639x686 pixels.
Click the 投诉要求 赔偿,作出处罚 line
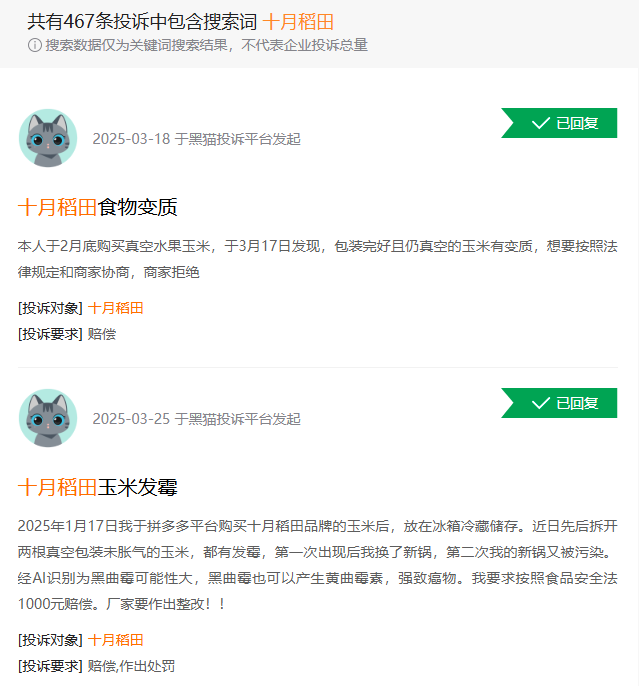[x=96, y=666]
